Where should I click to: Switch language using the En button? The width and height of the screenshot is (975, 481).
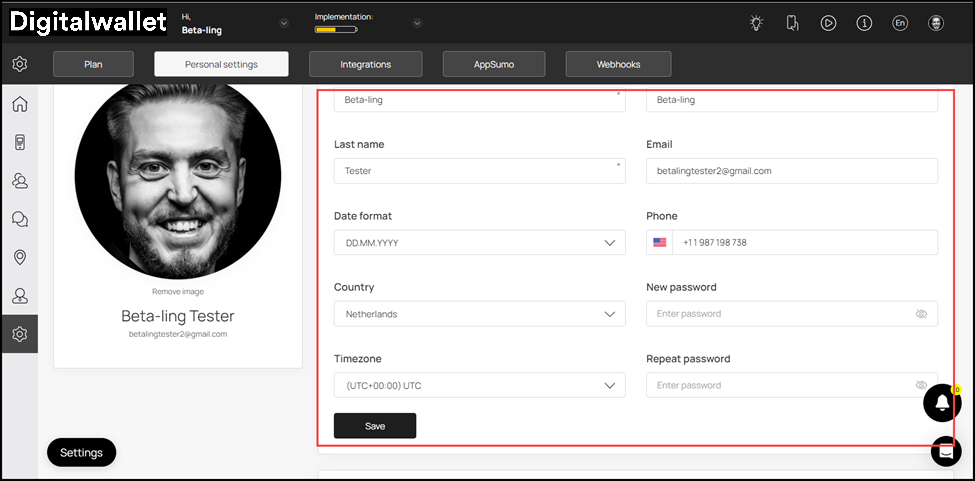coord(900,23)
